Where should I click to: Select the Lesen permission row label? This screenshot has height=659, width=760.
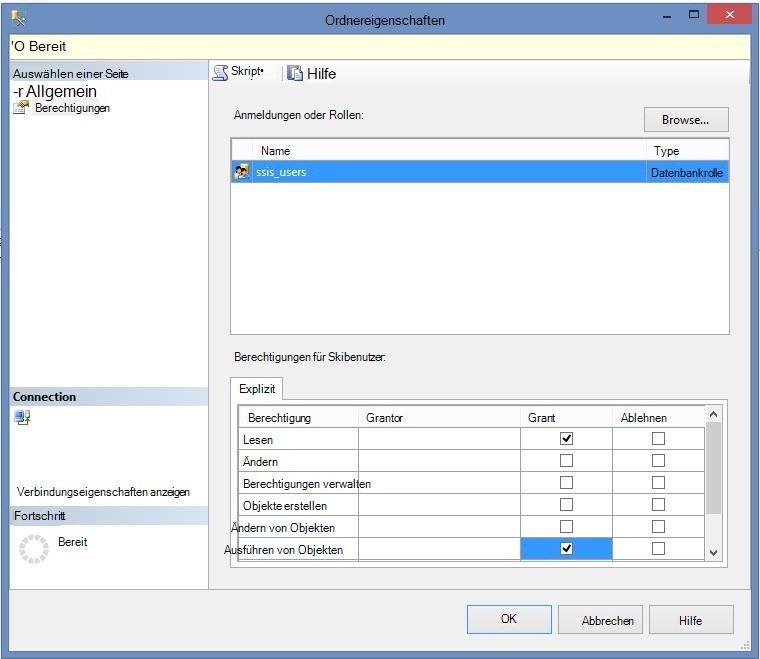click(x=258, y=440)
